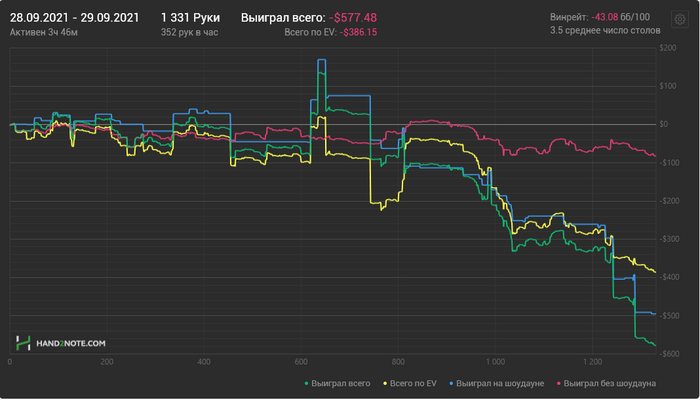Click the total winnings value '-$577.48'
This screenshot has height=400, width=700.
click(x=353, y=18)
